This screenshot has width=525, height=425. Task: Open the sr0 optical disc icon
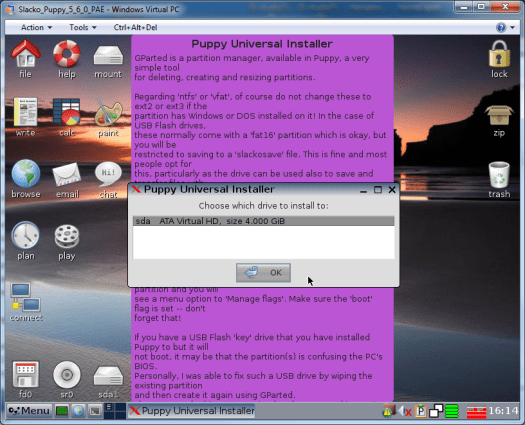[x=67, y=374]
